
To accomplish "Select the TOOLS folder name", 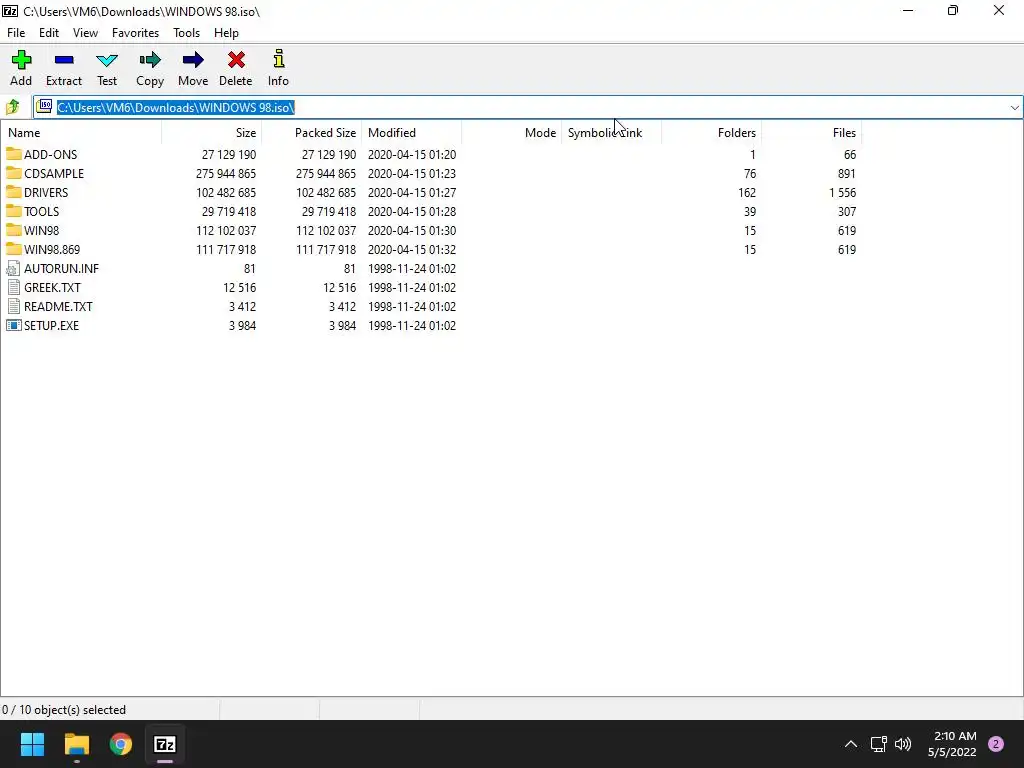I will 42,212.
